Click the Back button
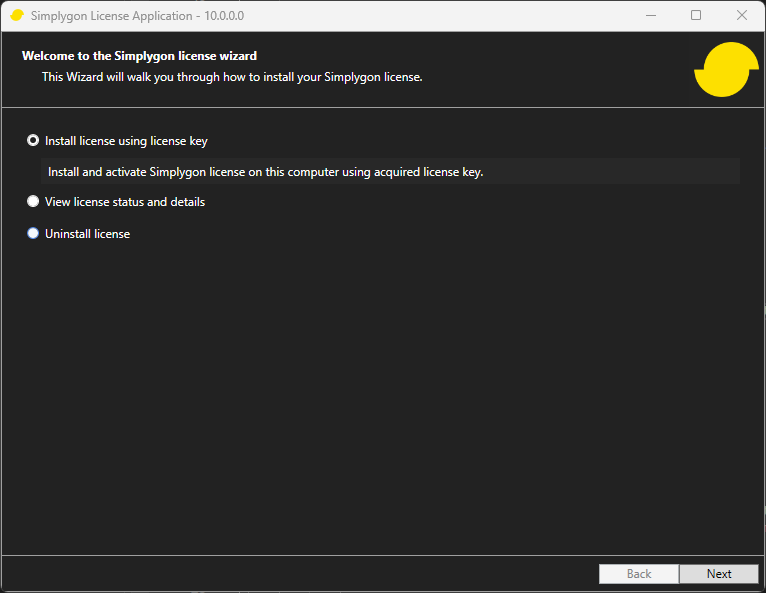This screenshot has width=766, height=593. pyautogui.click(x=638, y=574)
